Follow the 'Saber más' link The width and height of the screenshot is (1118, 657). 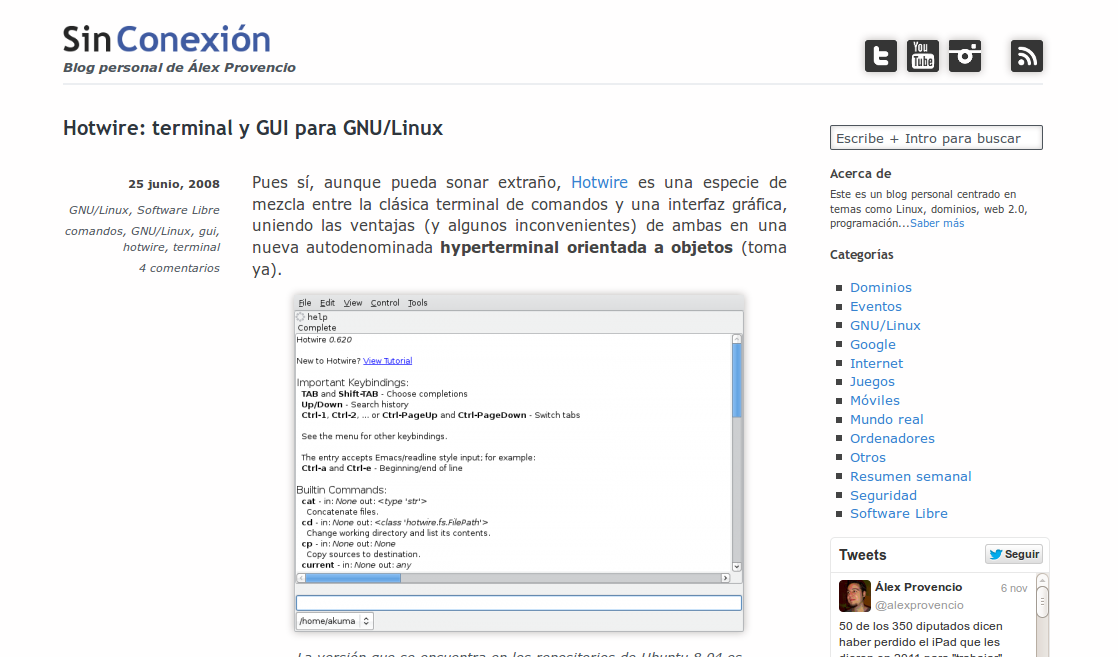pyautogui.click(x=936, y=223)
